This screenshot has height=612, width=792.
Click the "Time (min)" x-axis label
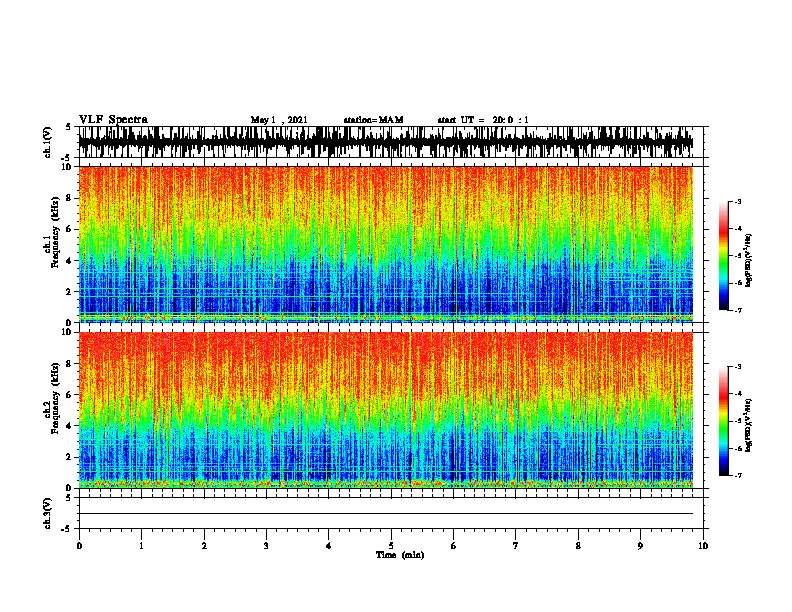coord(400,555)
